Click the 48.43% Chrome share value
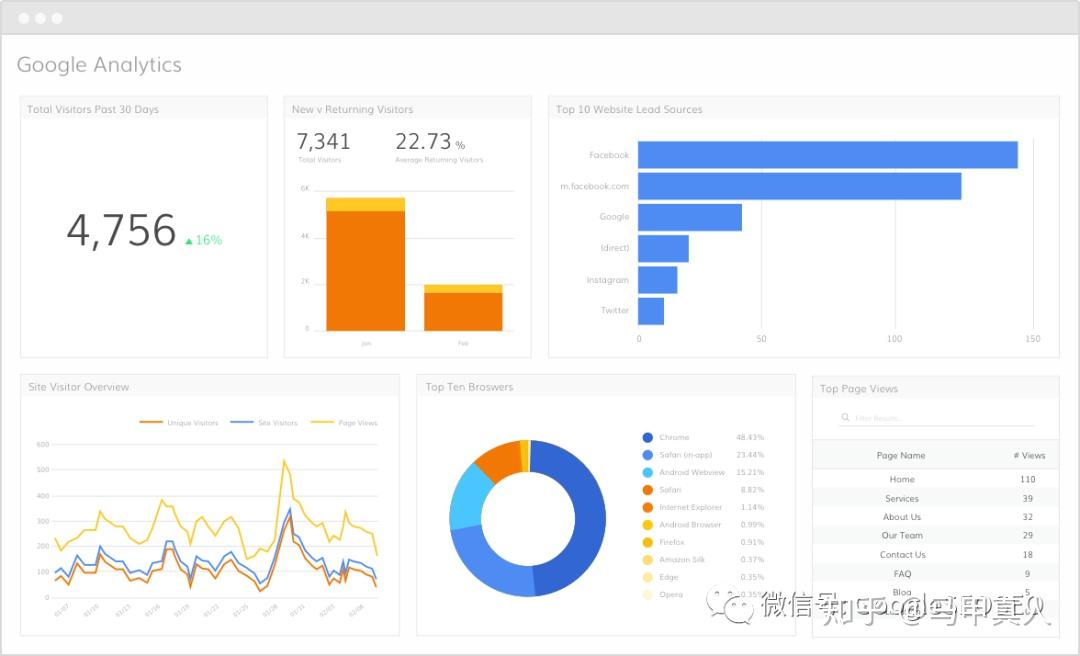The image size is (1080, 656). pos(750,438)
